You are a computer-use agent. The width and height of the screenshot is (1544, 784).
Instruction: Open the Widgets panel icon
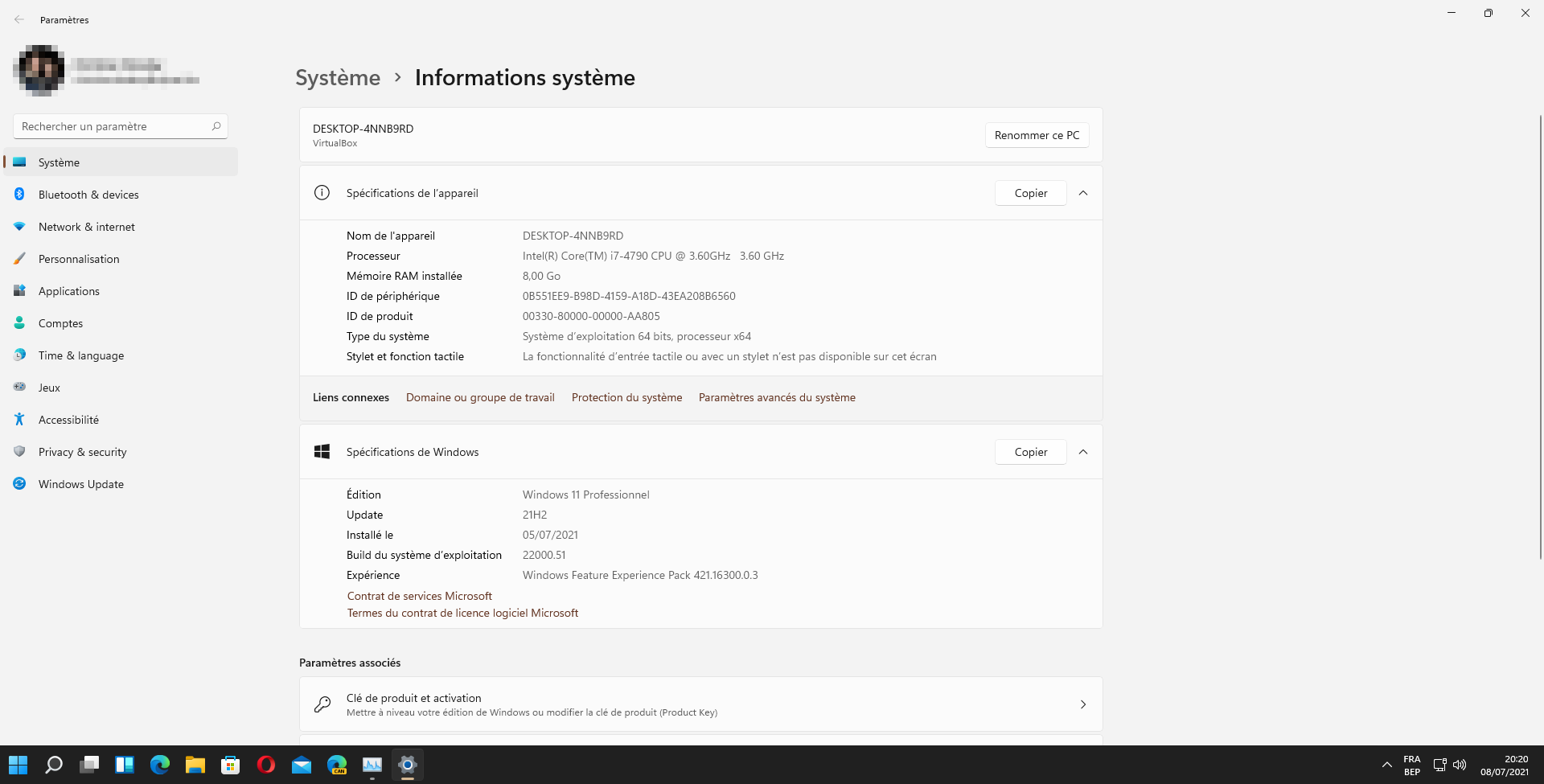[125, 765]
